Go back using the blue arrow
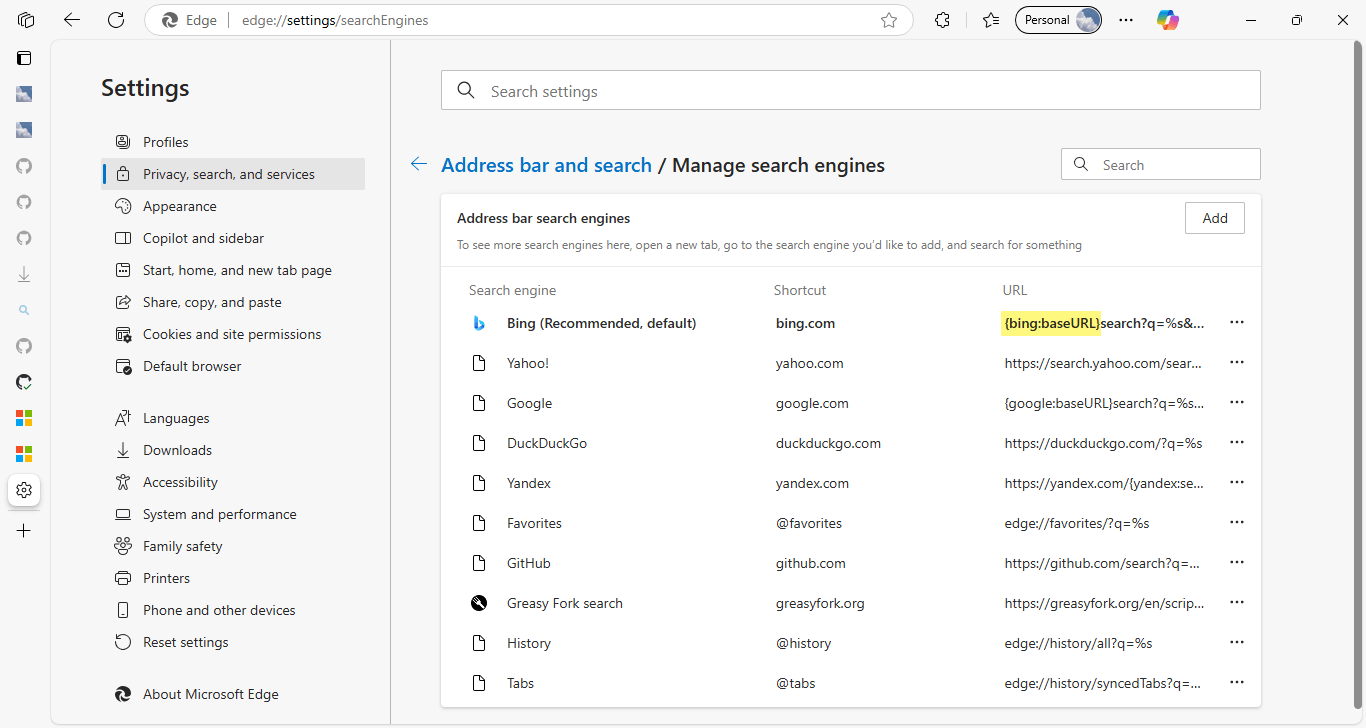 point(419,165)
